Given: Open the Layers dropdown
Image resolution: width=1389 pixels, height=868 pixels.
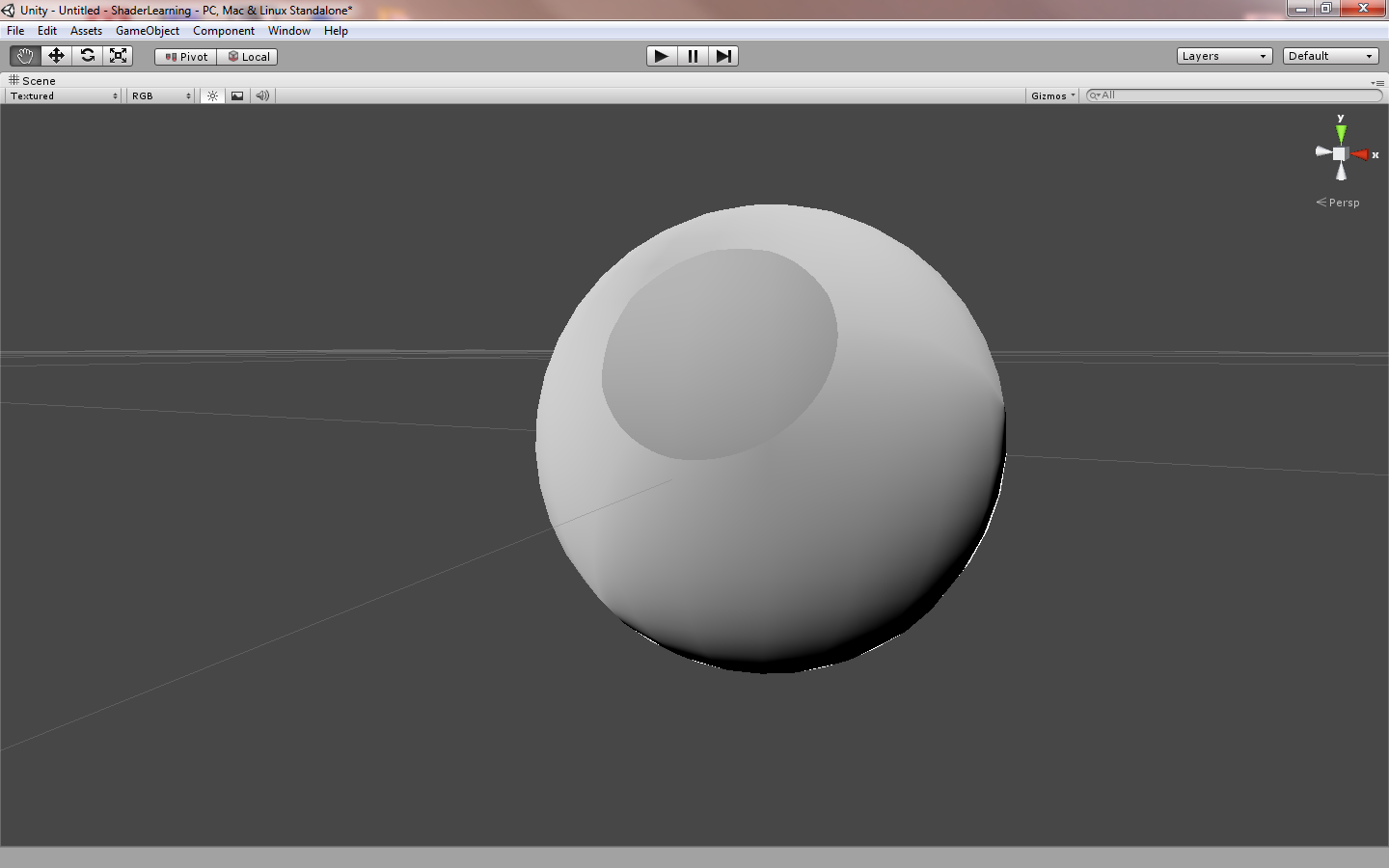Looking at the screenshot, I should click(x=1224, y=56).
